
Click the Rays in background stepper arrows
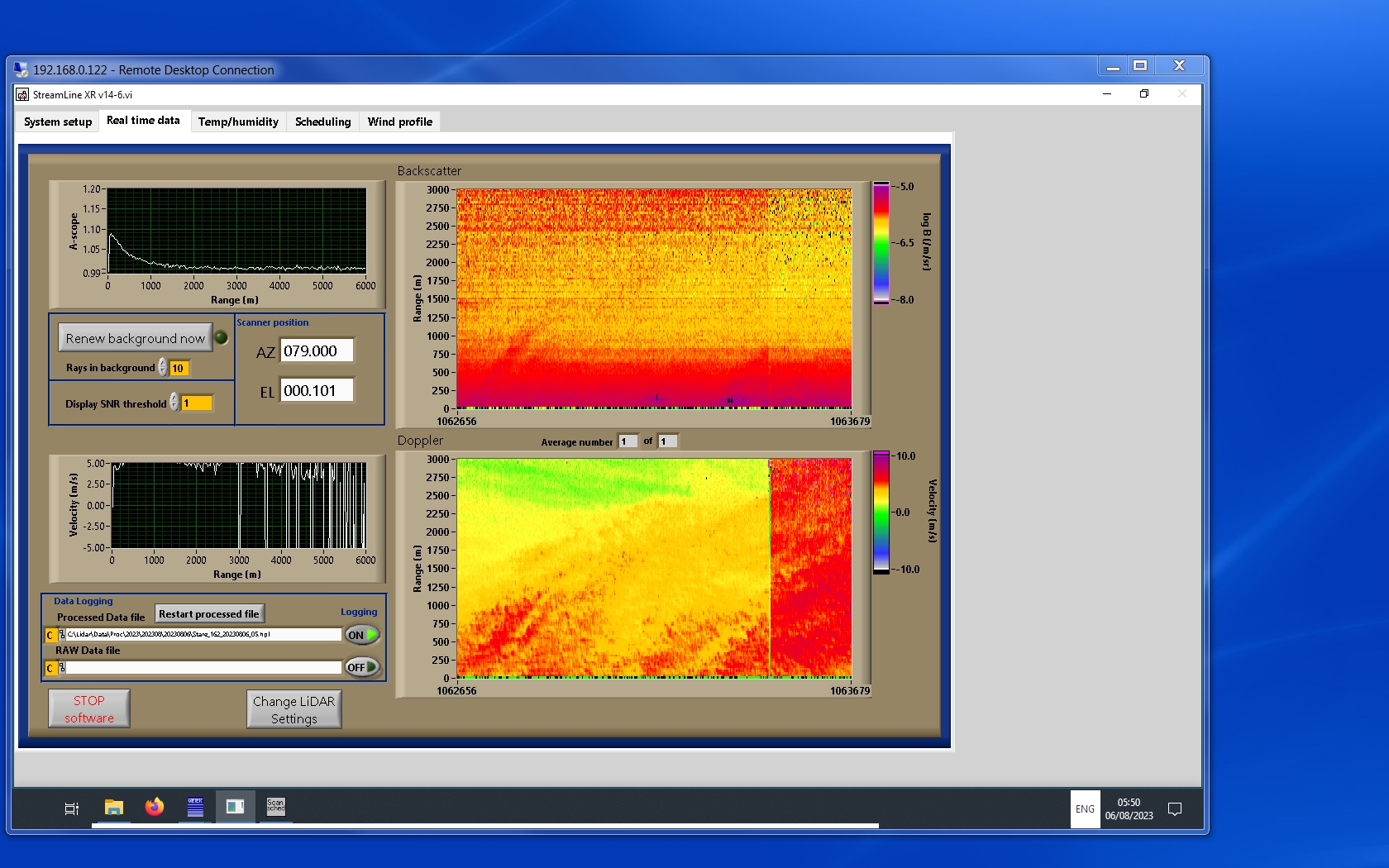click(163, 368)
